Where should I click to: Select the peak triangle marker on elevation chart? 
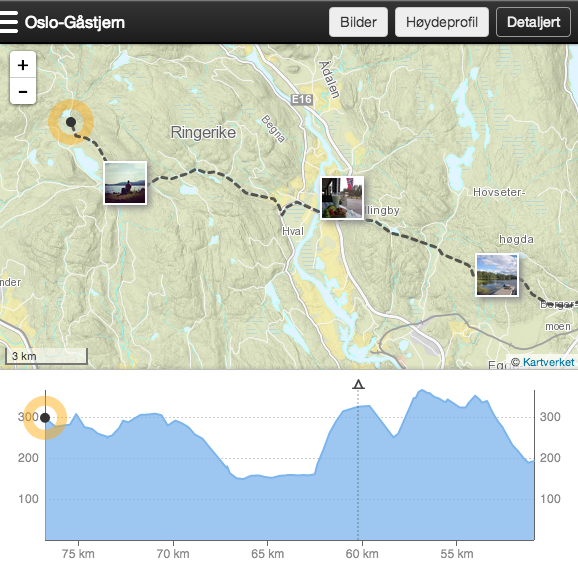click(358, 384)
